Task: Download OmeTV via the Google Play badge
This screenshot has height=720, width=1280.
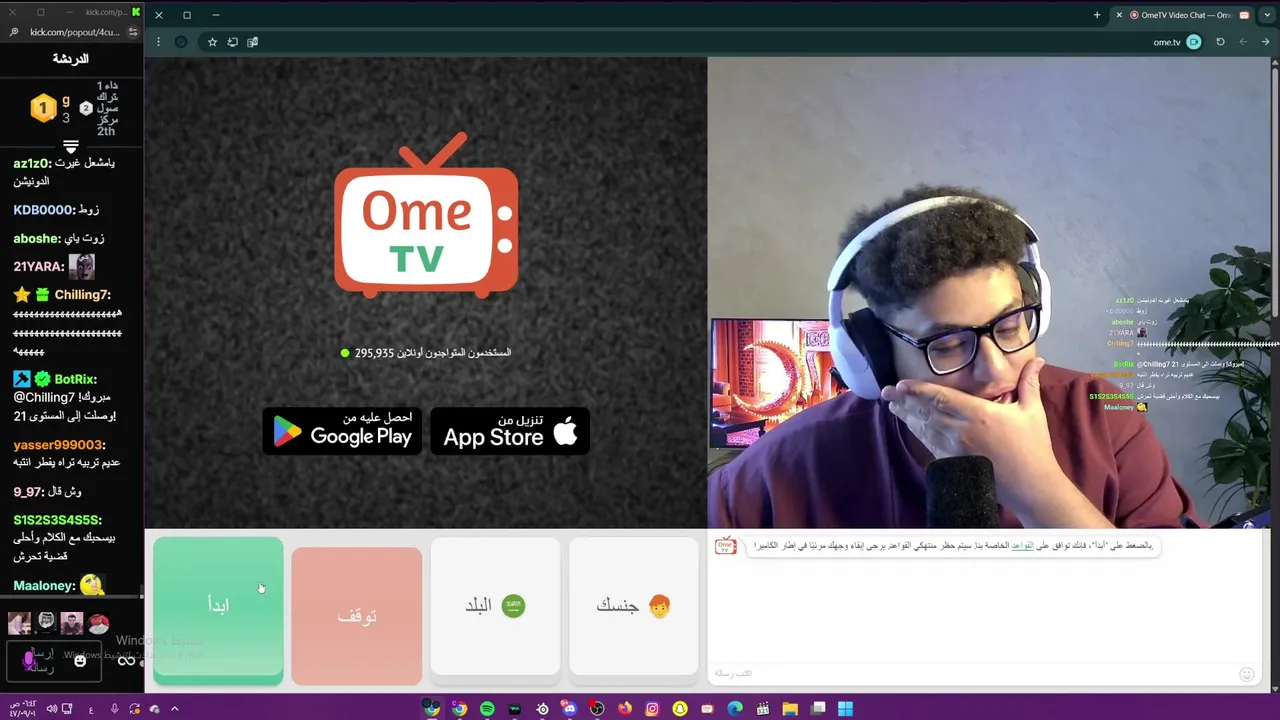Action: pos(342,431)
